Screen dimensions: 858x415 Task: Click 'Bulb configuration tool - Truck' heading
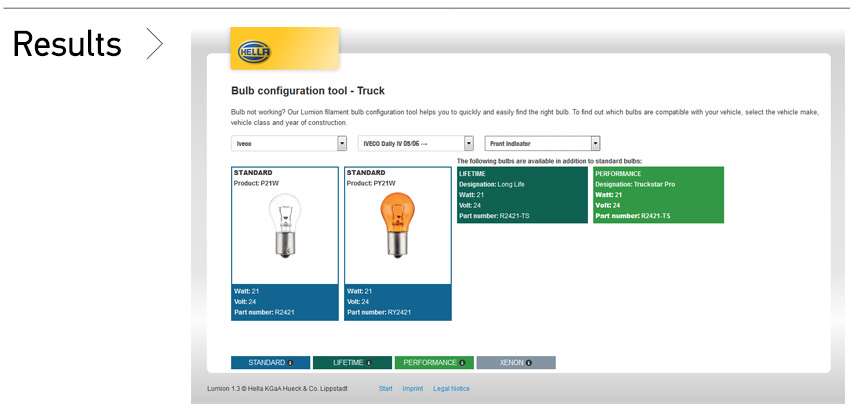[x=308, y=91]
